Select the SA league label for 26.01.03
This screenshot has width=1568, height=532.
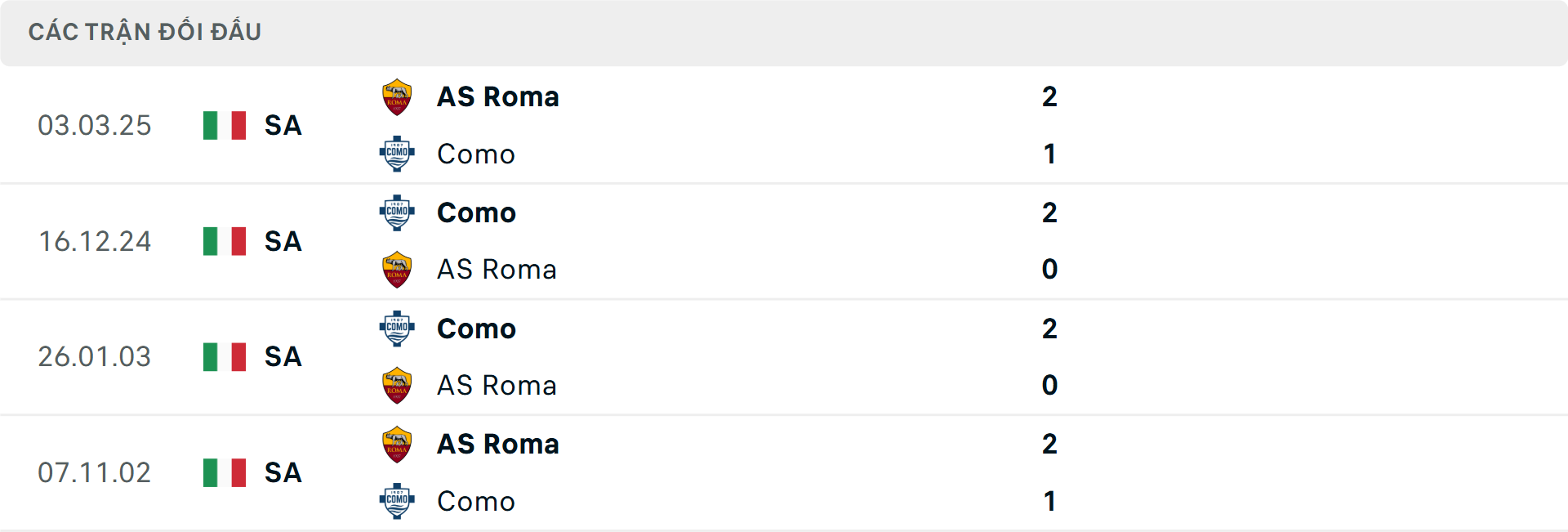pyautogui.click(x=283, y=357)
